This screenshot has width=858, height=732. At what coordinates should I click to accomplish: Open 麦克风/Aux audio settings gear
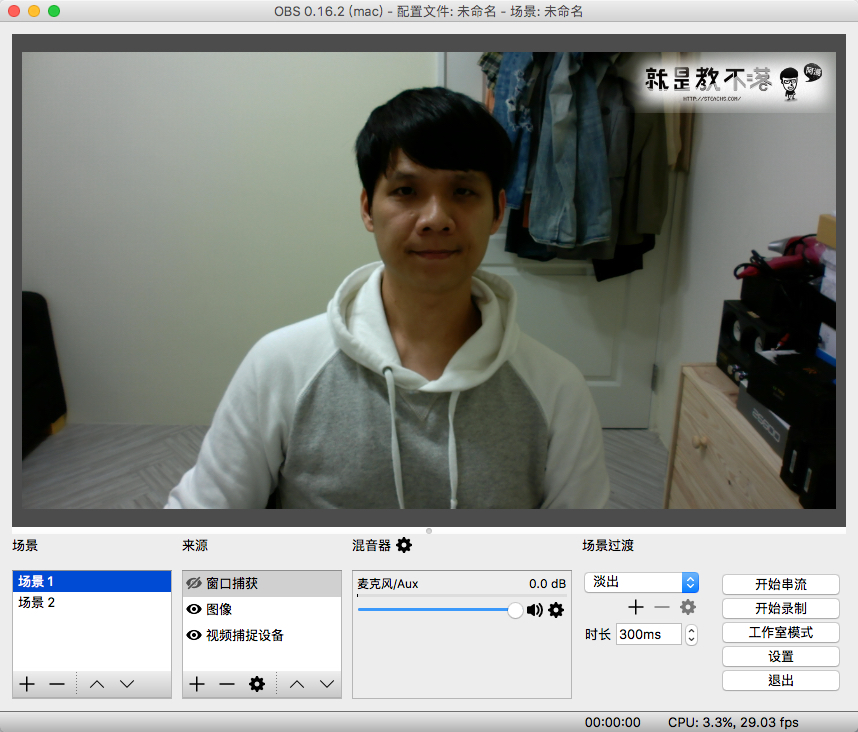556,610
